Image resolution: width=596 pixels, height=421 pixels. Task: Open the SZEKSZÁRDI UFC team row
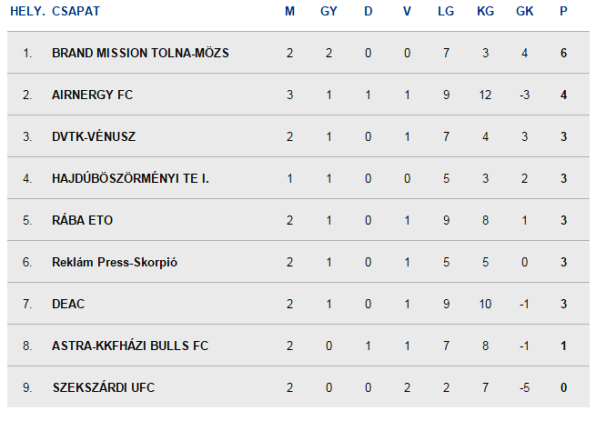point(298,387)
